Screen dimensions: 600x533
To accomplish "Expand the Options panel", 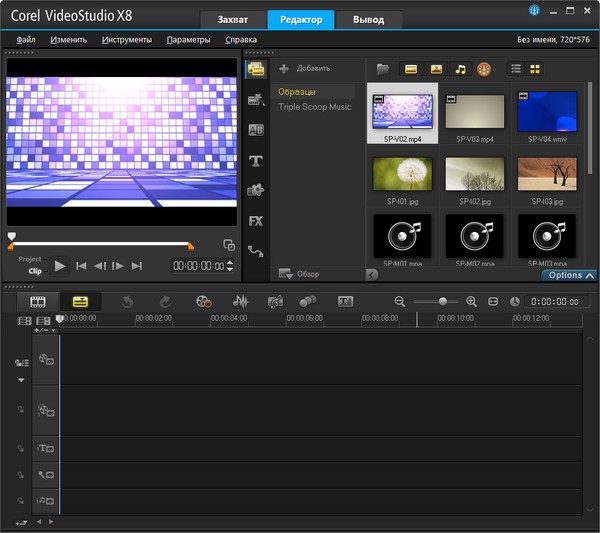I will coord(569,275).
